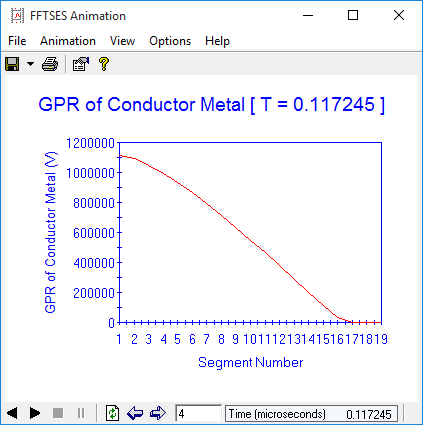This screenshot has width=423, height=425.
Task: Open the Options menu
Action: (x=170, y=41)
